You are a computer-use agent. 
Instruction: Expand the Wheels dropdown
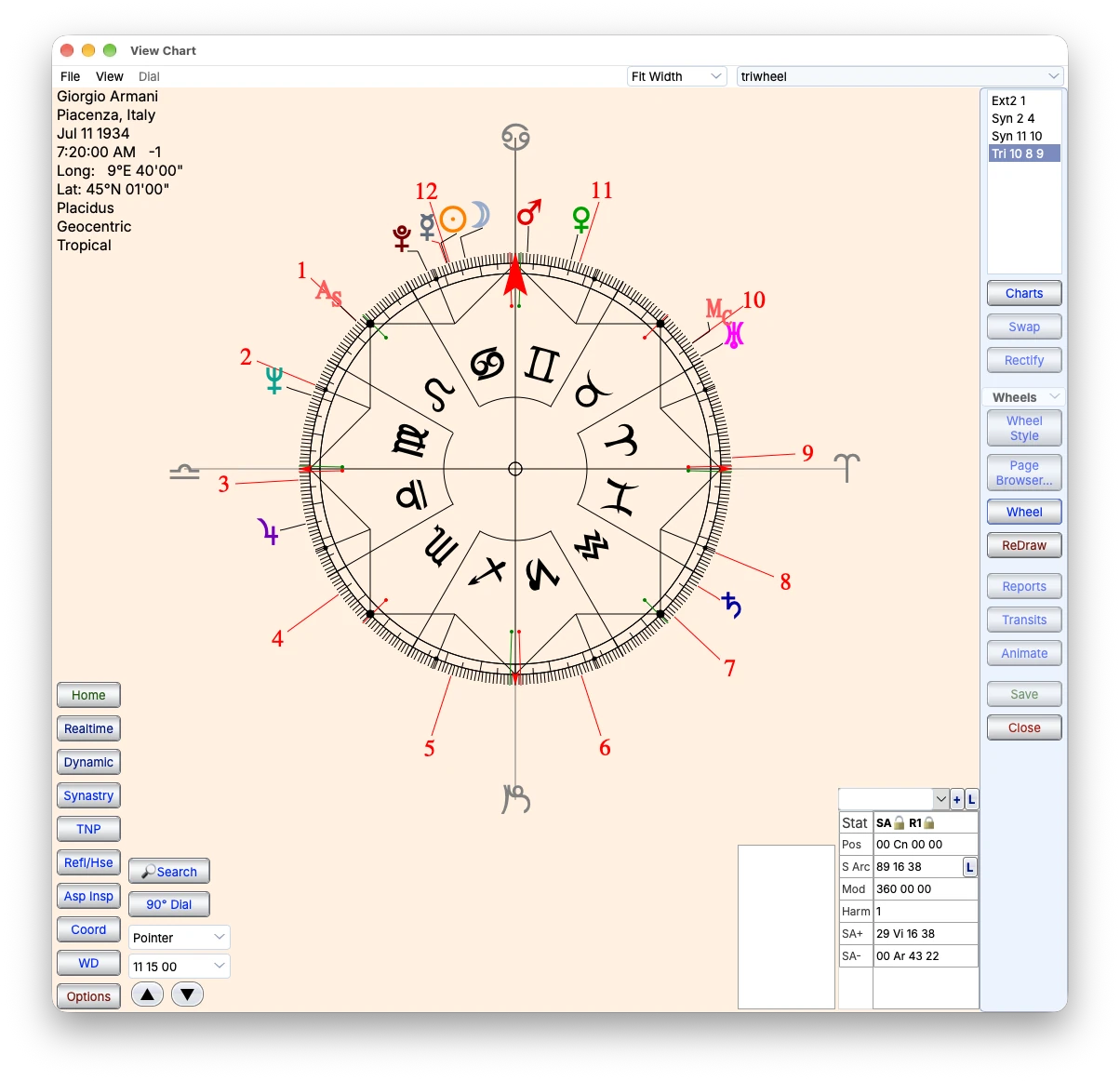point(1022,397)
